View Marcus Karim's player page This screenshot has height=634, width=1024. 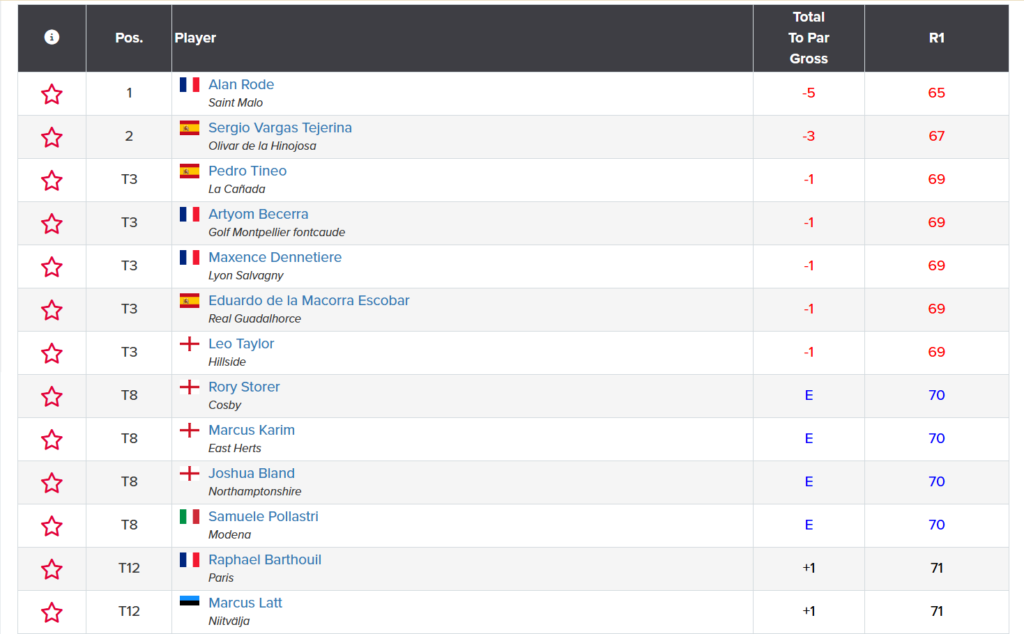tap(251, 430)
